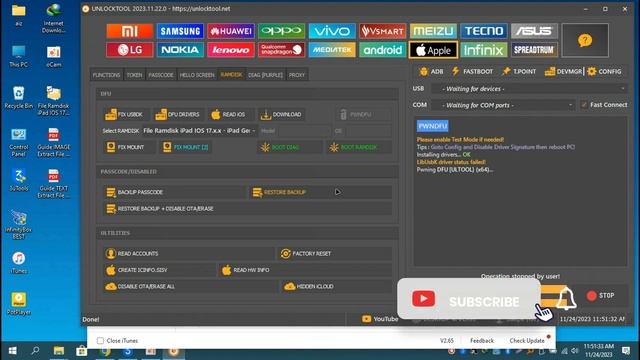Open DEVMGR device manager
The width and height of the screenshot is (640, 360).
point(563,71)
